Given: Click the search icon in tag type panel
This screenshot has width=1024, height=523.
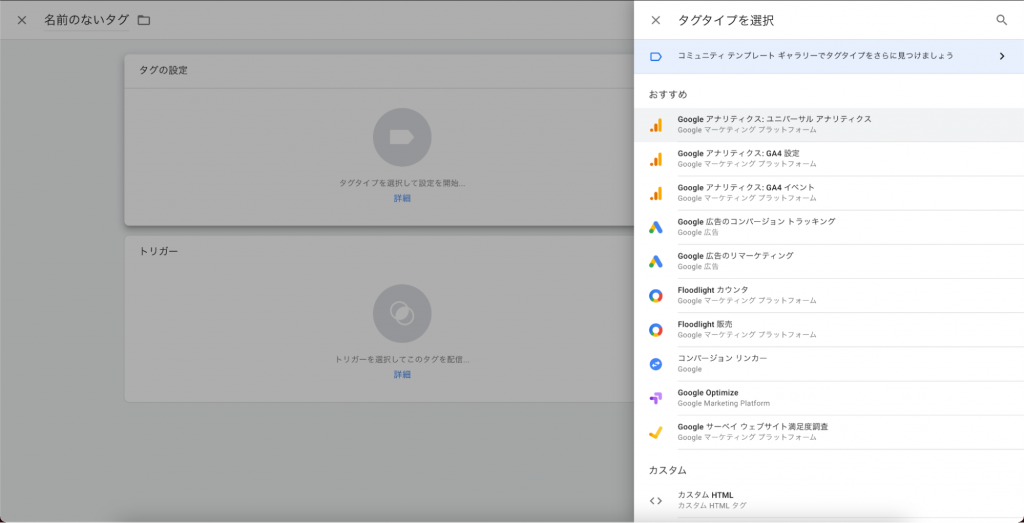Looking at the screenshot, I should pyautogui.click(x=1001, y=20).
